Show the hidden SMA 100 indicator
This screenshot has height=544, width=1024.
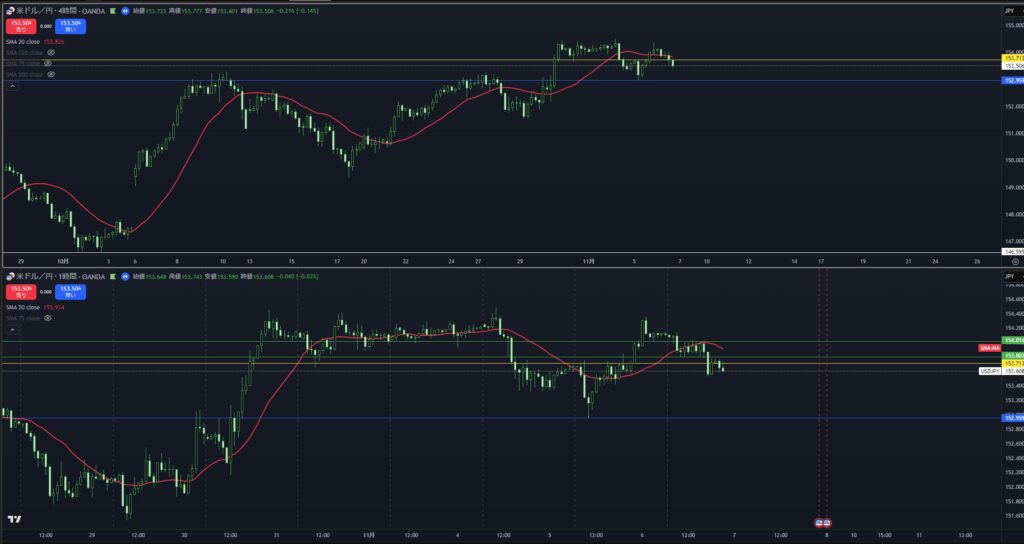click(x=50, y=52)
